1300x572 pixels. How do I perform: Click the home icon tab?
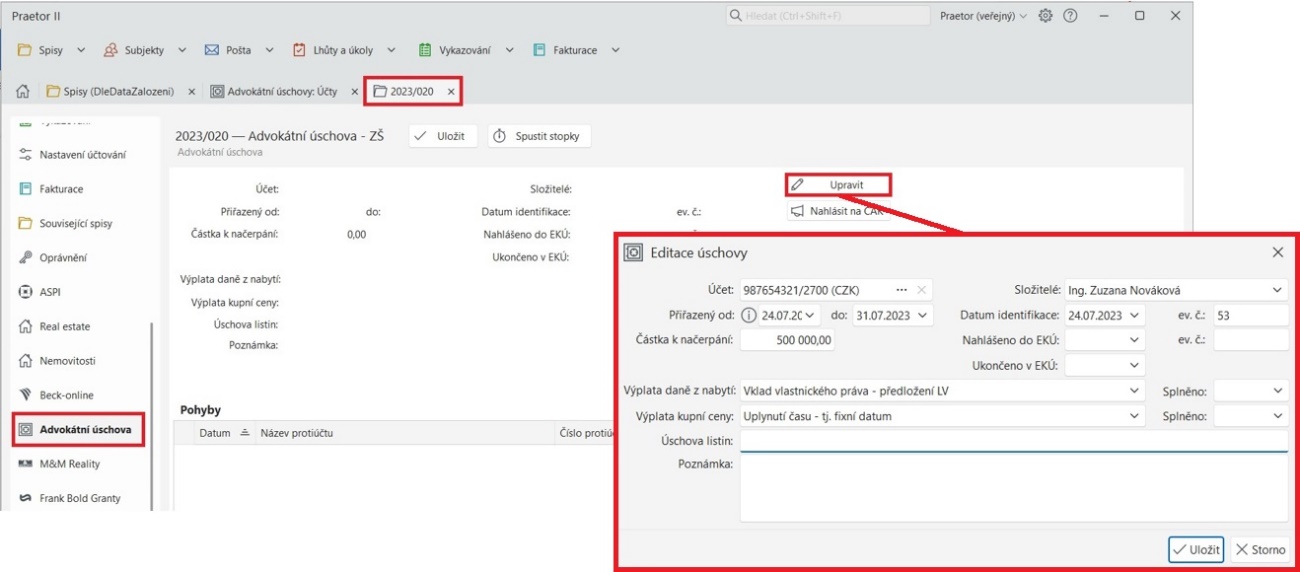[x=21, y=91]
